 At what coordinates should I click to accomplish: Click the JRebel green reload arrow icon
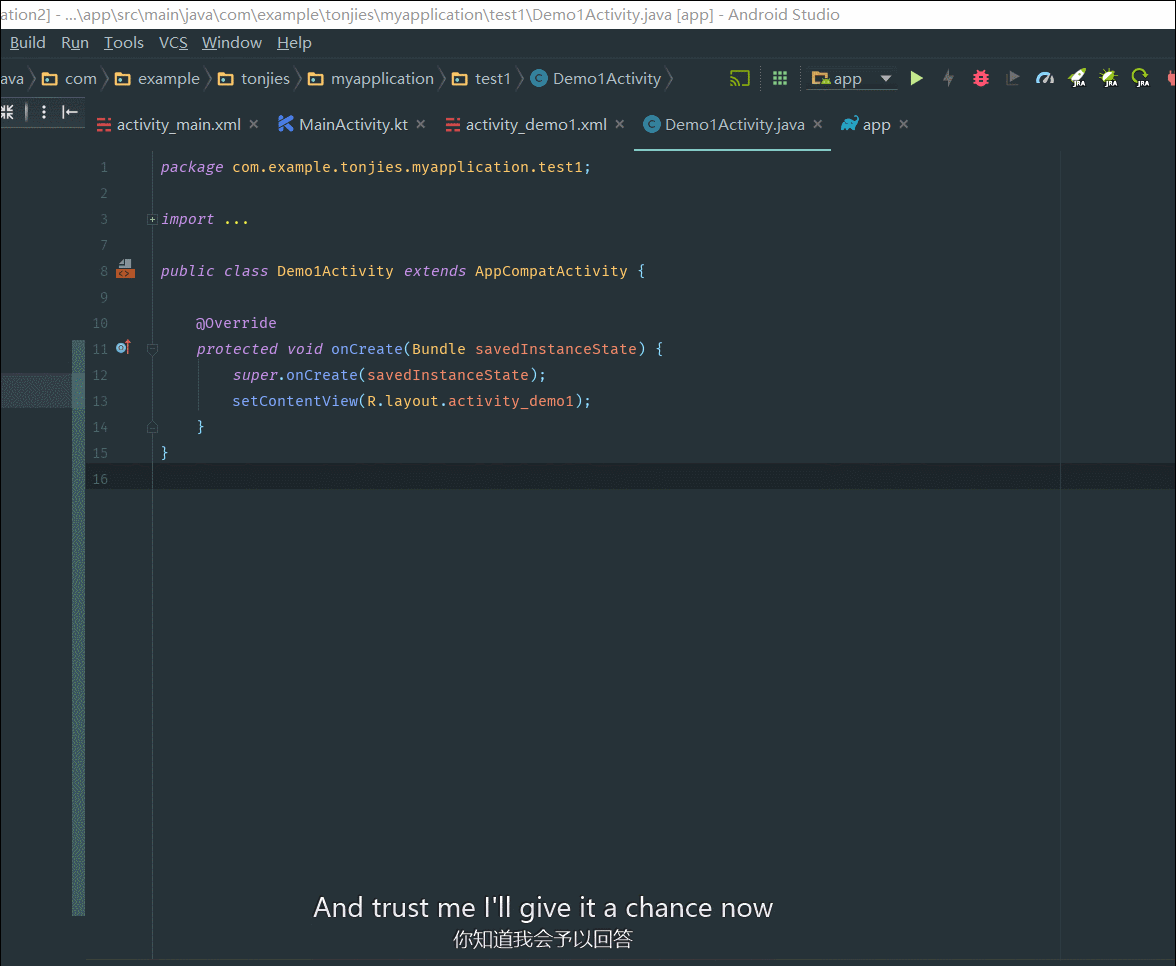coord(1141,78)
